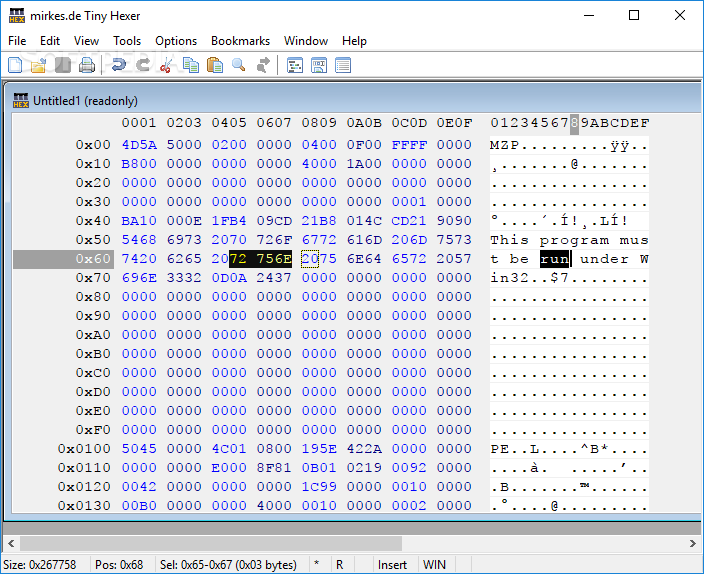704x574 pixels.
Task: Cut selection using the scissors icon
Action: 167,66
